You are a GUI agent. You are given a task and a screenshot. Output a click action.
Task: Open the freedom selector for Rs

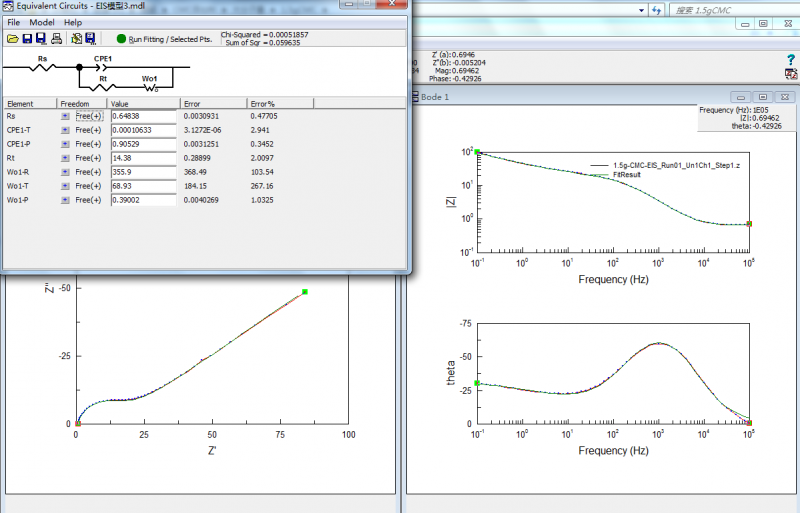click(x=65, y=116)
